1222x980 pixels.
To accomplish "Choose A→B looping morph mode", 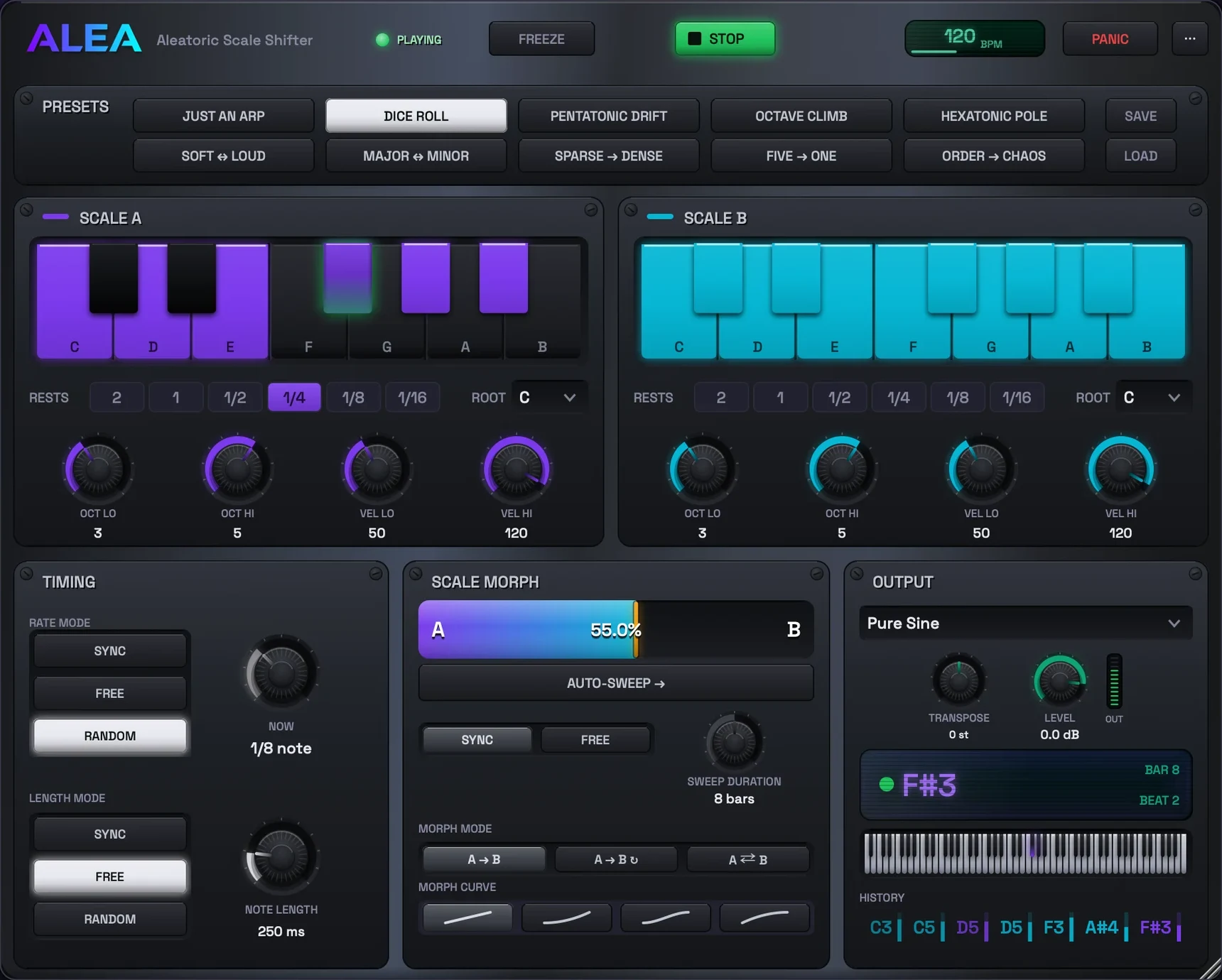I will click(x=616, y=859).
